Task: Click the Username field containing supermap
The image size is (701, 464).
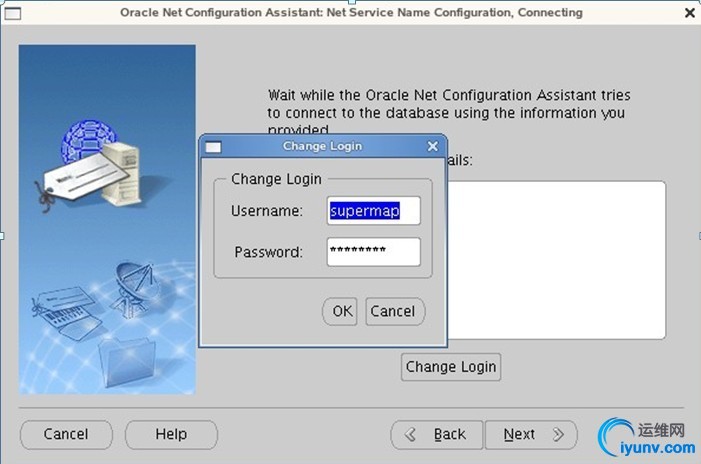Action: 373,211
